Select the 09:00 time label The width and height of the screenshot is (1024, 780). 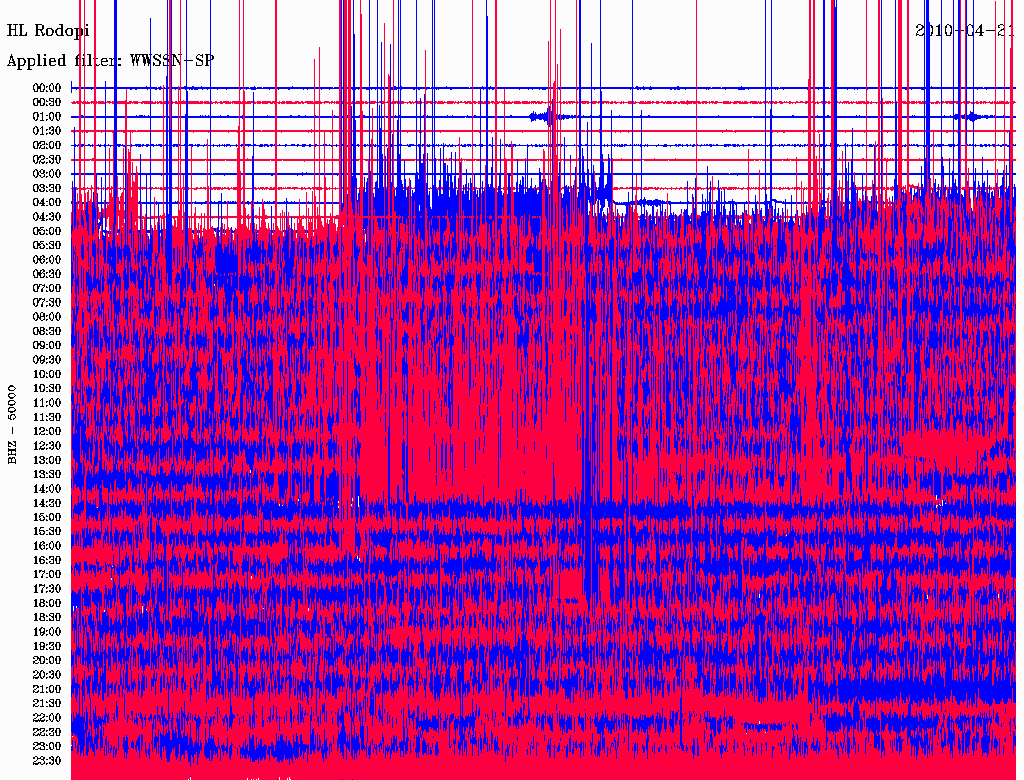coord(47,345)
